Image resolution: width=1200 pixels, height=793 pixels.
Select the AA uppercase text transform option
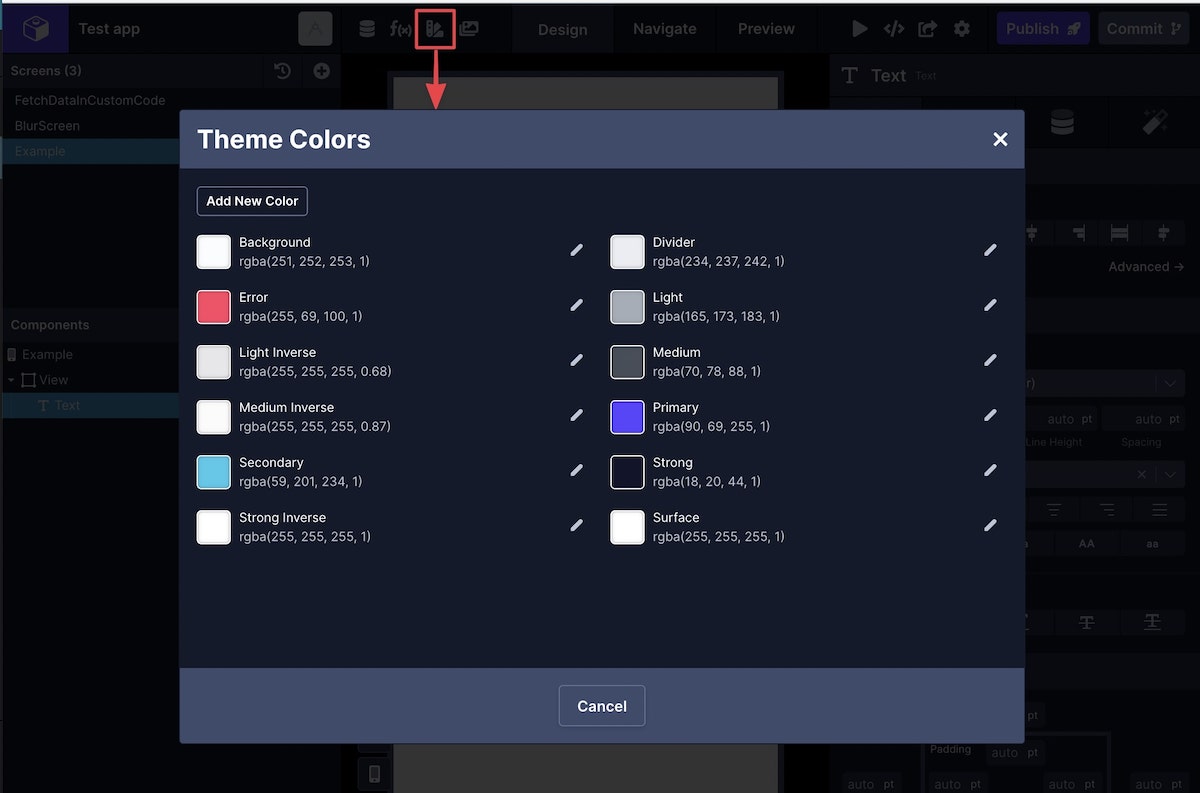[1086, 544]
